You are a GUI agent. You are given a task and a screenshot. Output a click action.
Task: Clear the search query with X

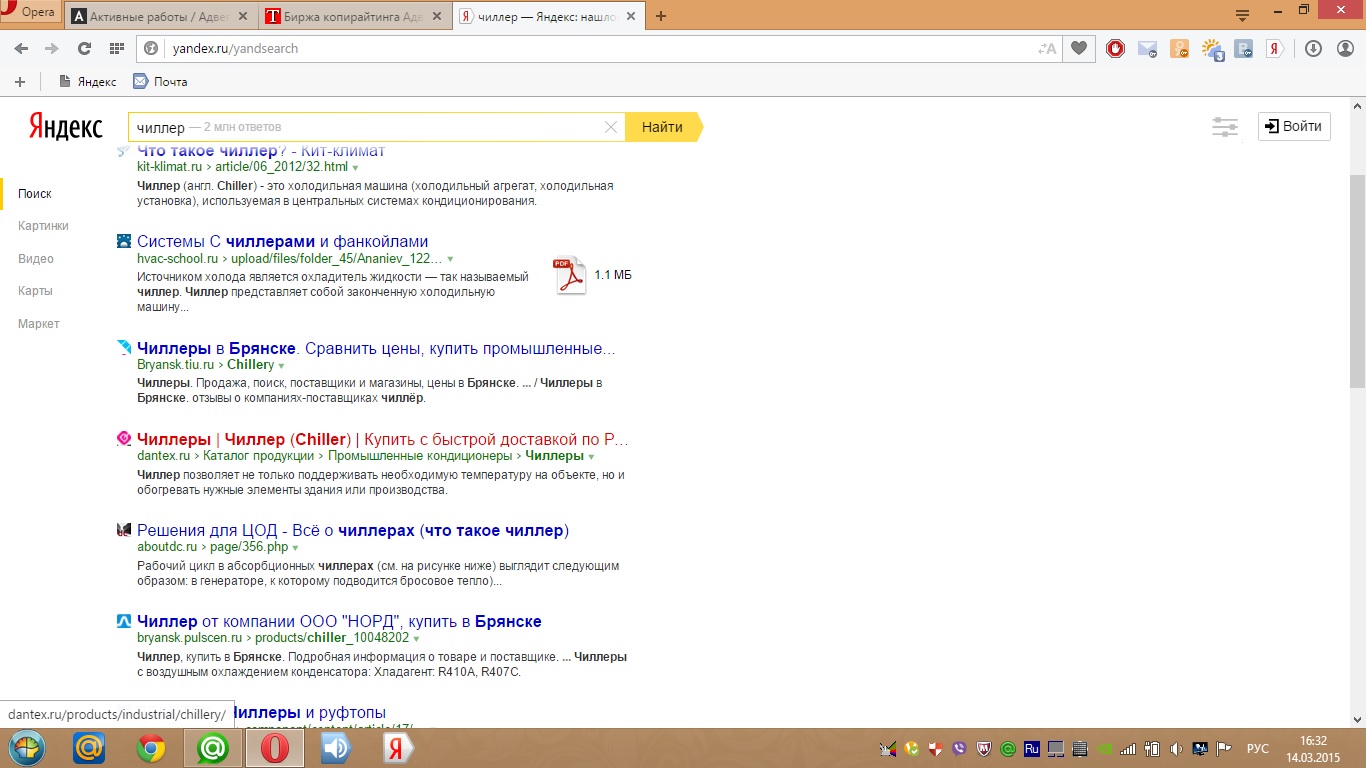pos(611,127)
